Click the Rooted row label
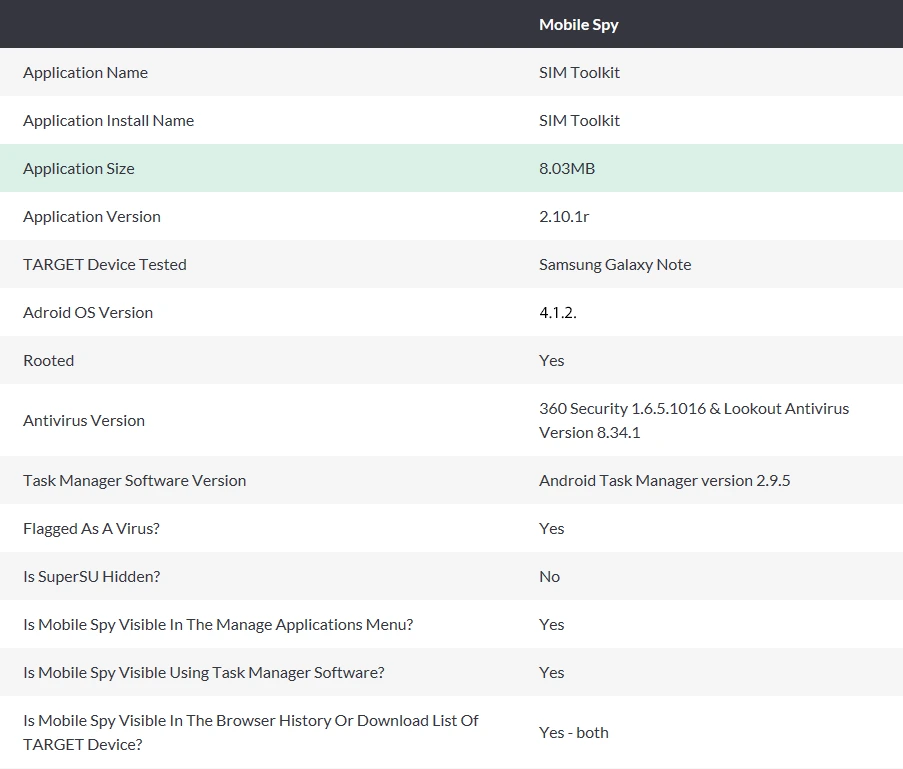The width and height of the screenshot is (903, 769). [48, 361]
